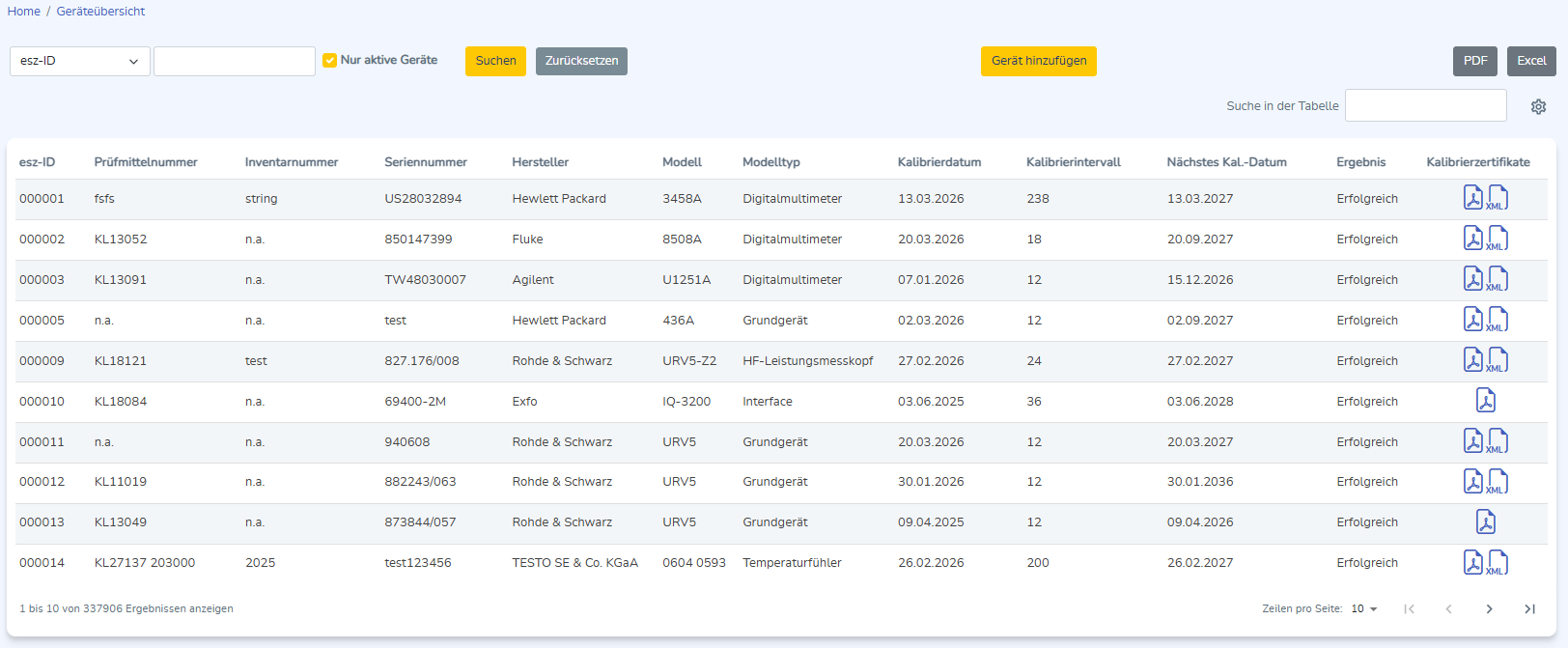The image size is (1568, 648).
Task: Download XML certificate for device 000002
Action: 1498,239
